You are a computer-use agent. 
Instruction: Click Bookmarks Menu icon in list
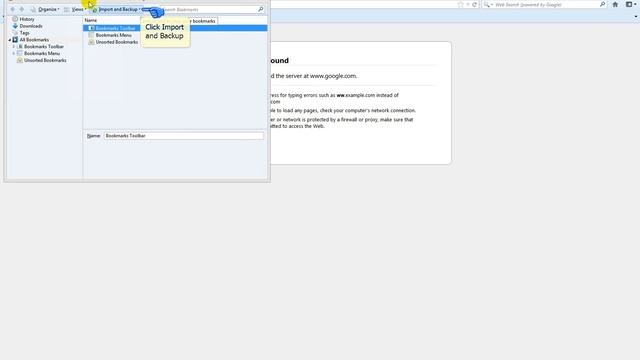[91, 35]
